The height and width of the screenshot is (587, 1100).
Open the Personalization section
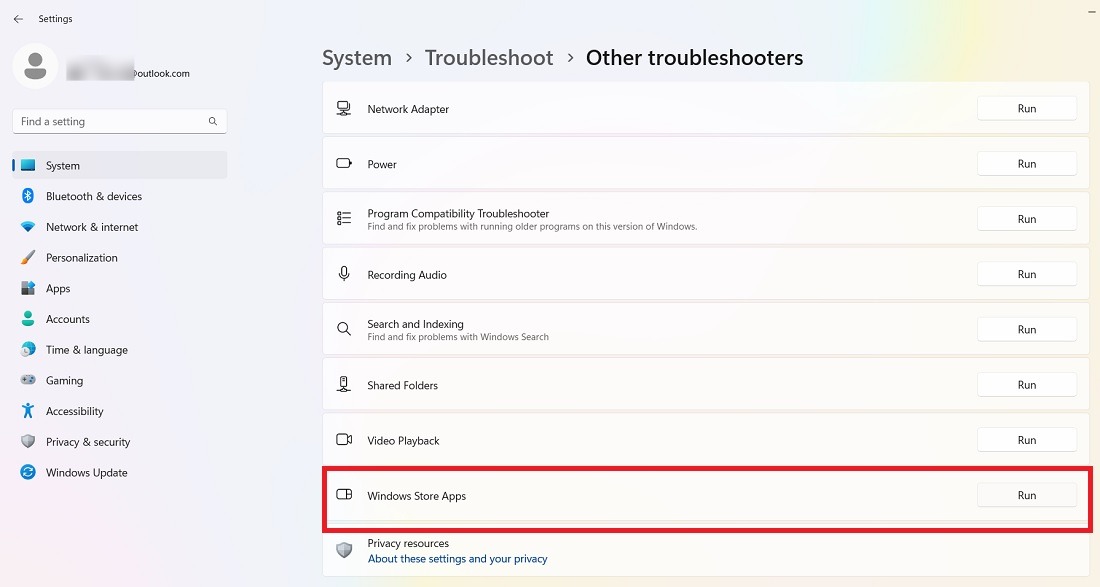click(81, 257)
